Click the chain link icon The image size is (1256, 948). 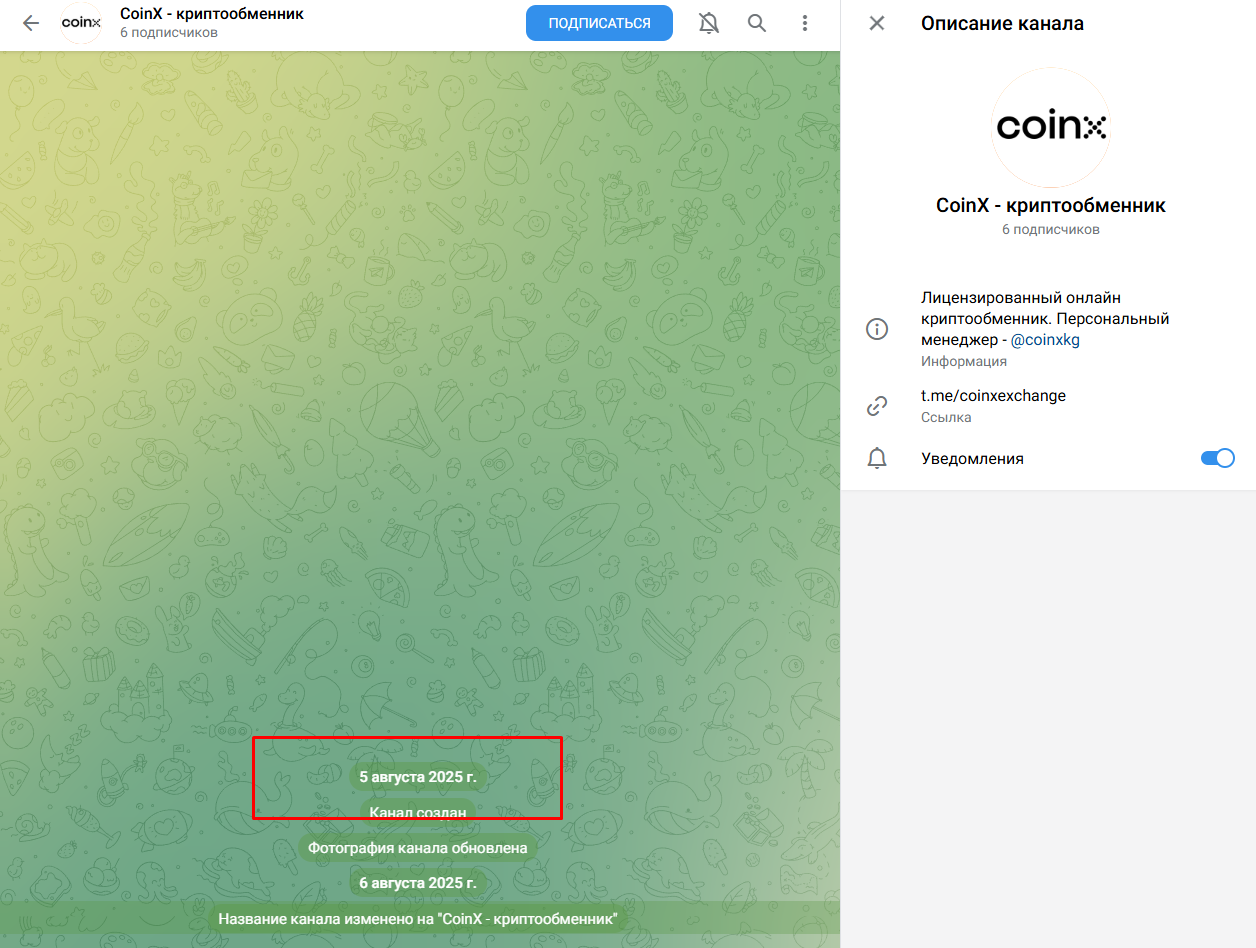point(877,405)
